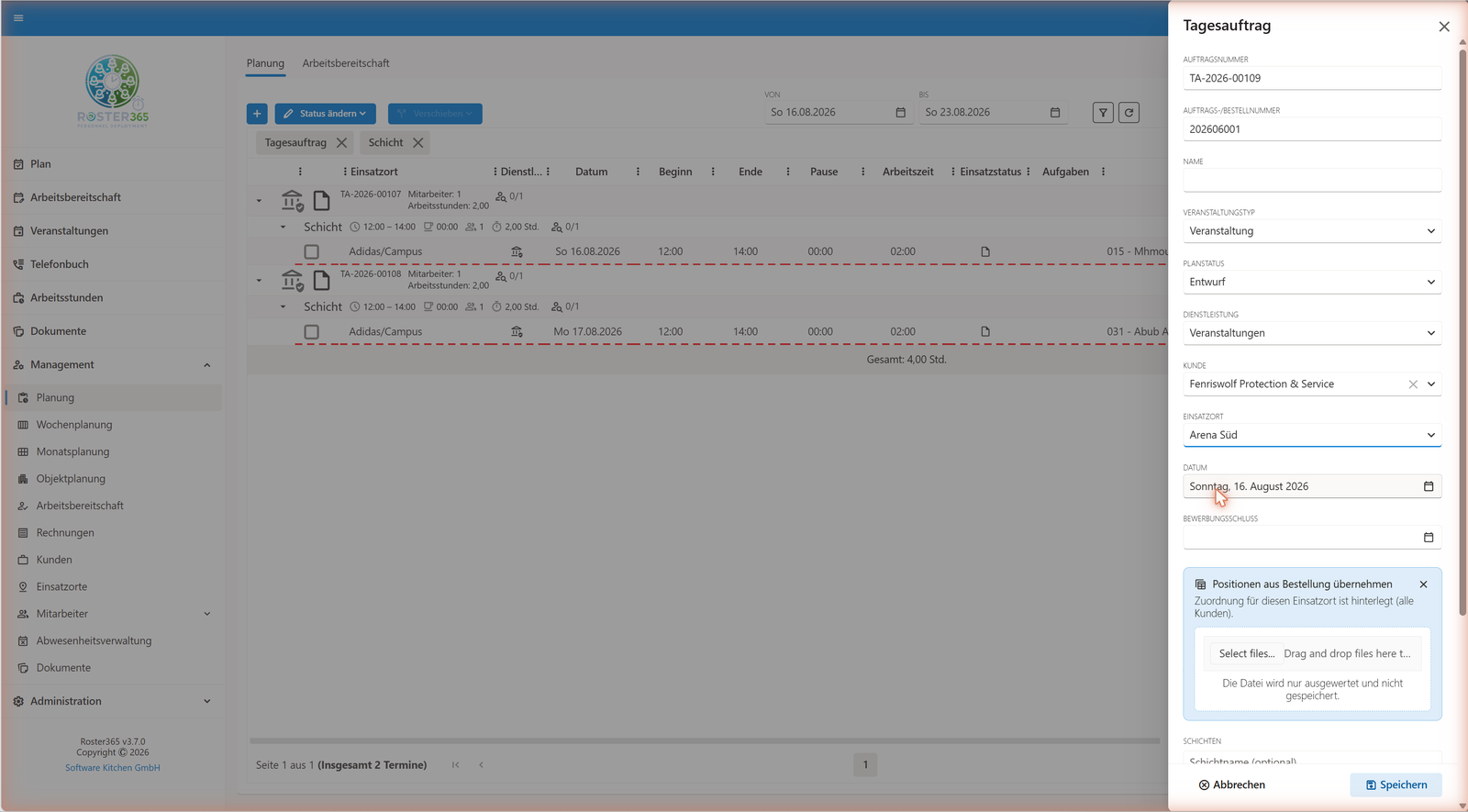Click the Speichern button

(1396, 785)
